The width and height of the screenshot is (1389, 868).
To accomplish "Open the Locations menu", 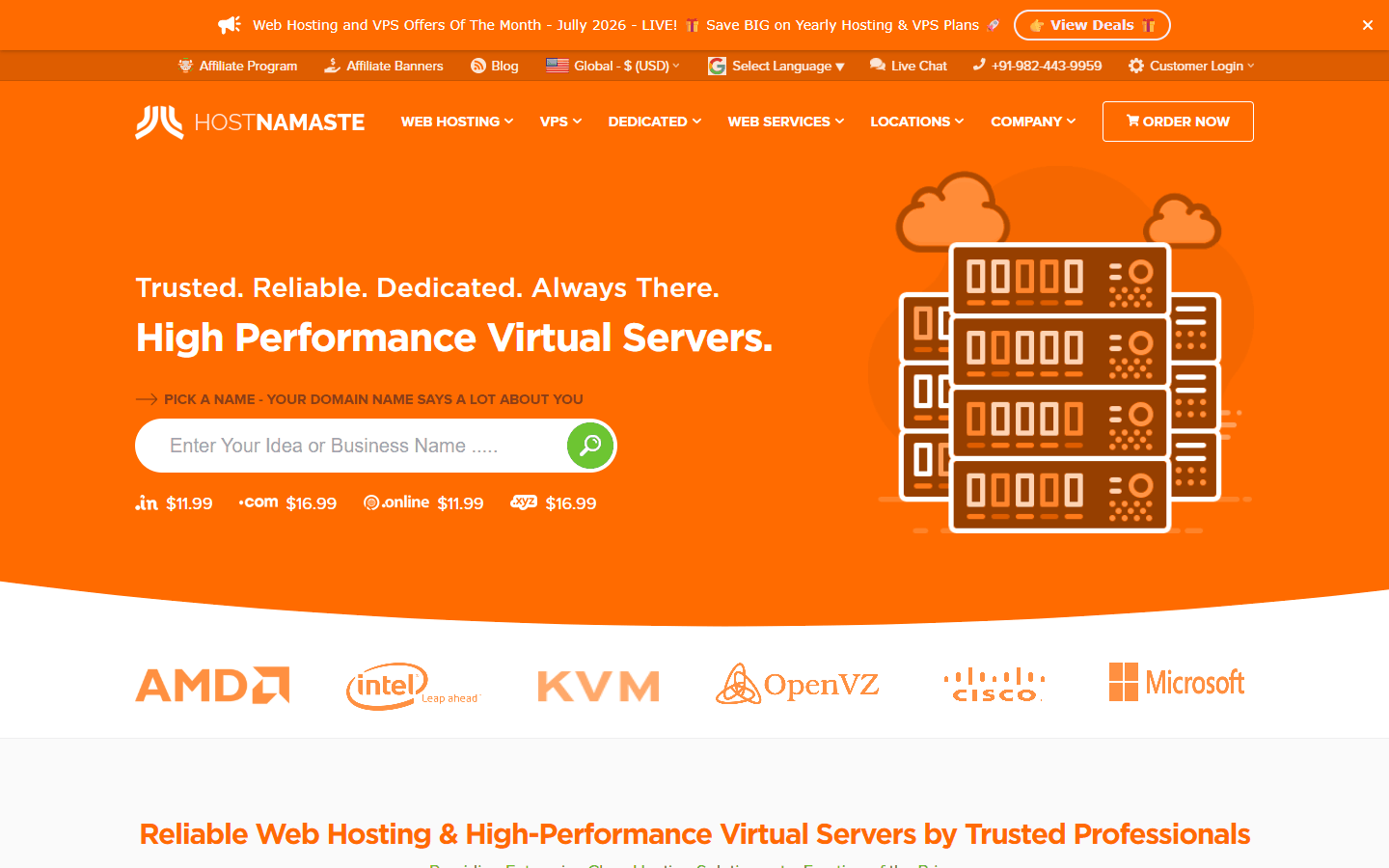I will 917,122.
